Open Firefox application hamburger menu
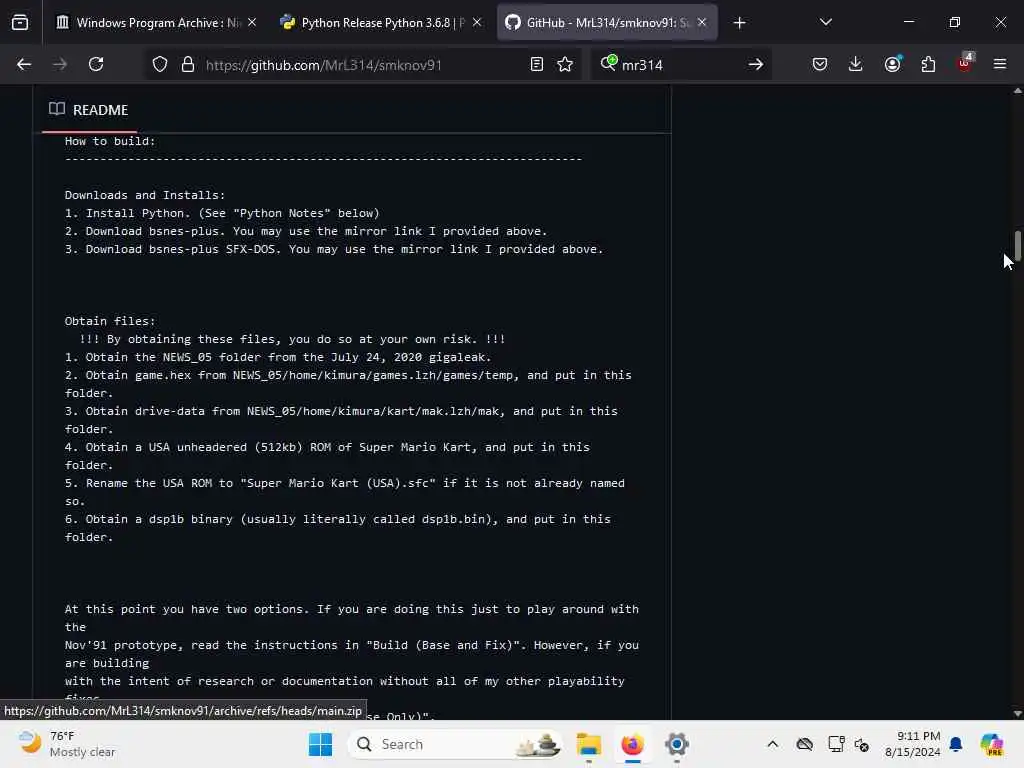Screen dimensions: 1024x768 (1000, 64)
